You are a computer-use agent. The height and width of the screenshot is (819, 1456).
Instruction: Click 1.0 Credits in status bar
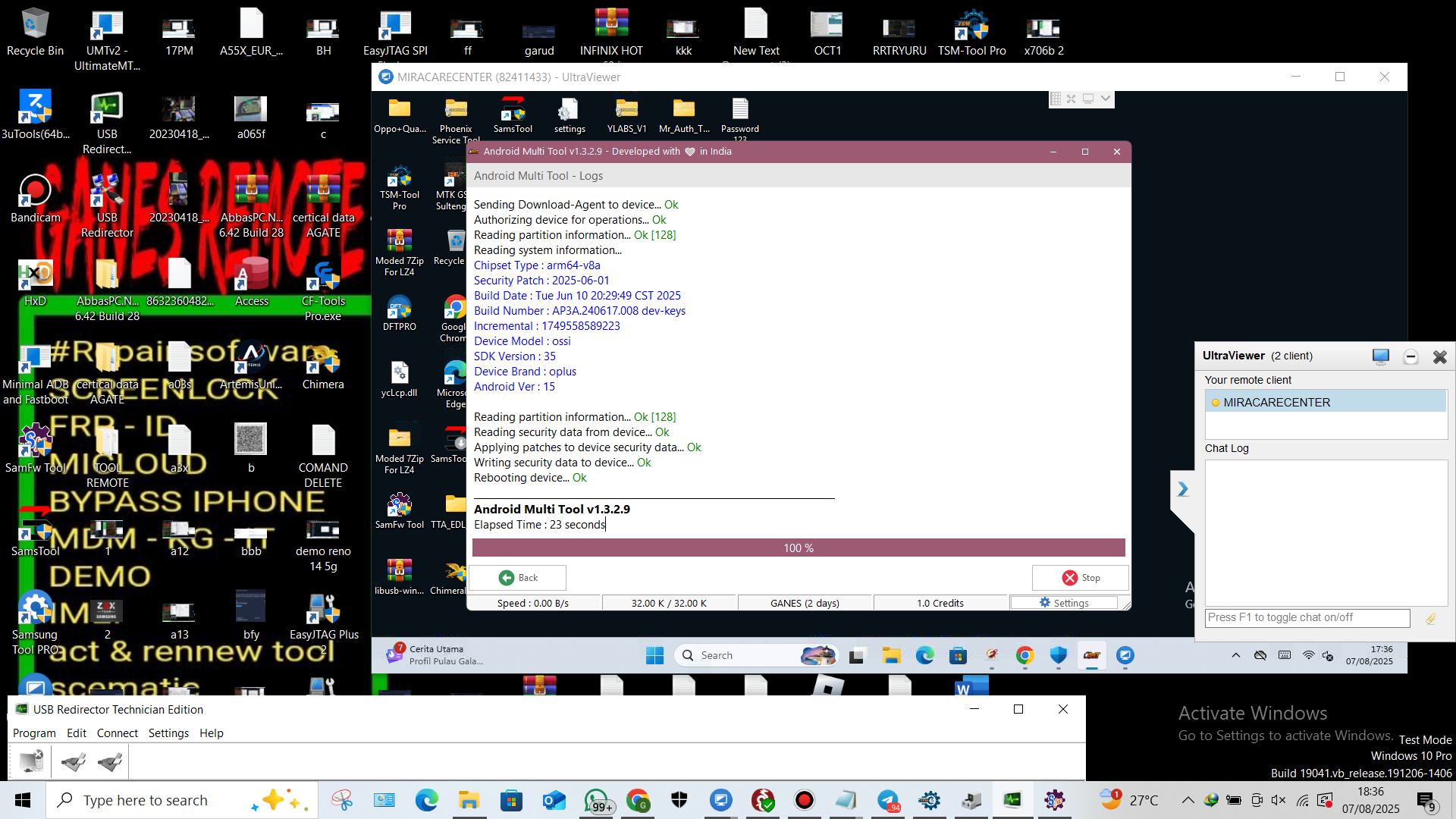coord(940,603)
